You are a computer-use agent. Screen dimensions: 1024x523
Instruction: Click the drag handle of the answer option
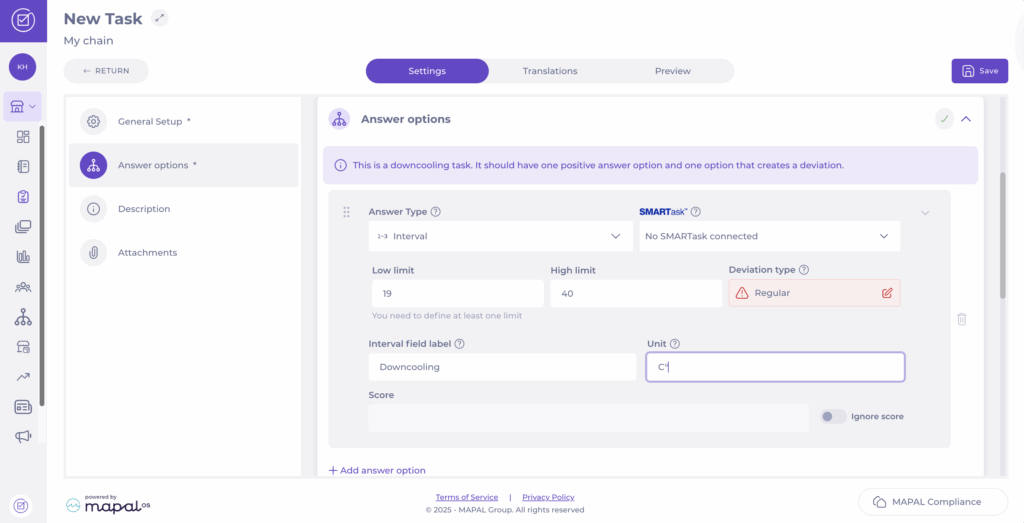(x=346, y=212)
